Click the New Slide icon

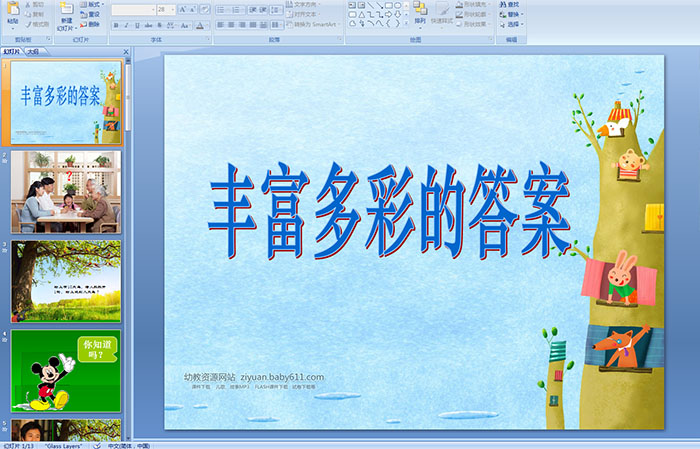coord(67,8)
